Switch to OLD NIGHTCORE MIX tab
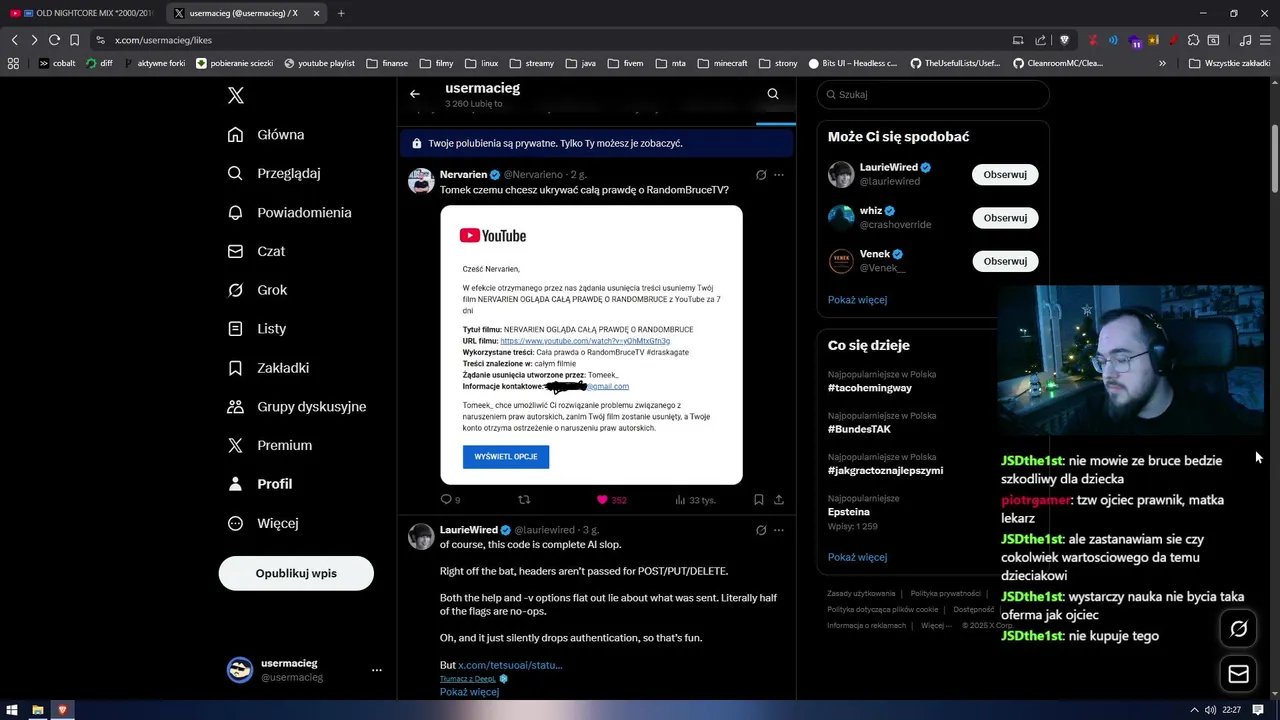Image resolution: width=1280 pixels, height=720 pixels. click(x=81, y=13)
